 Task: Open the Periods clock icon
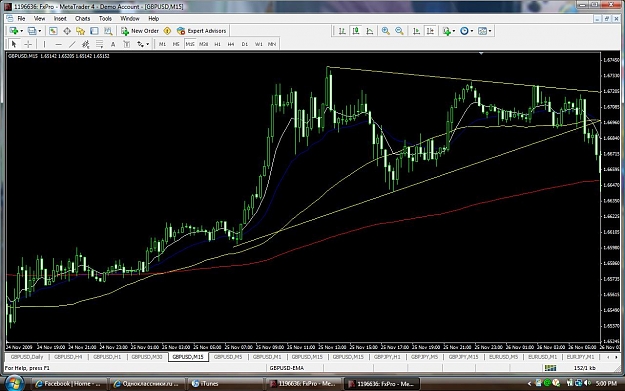click(464, 31)
